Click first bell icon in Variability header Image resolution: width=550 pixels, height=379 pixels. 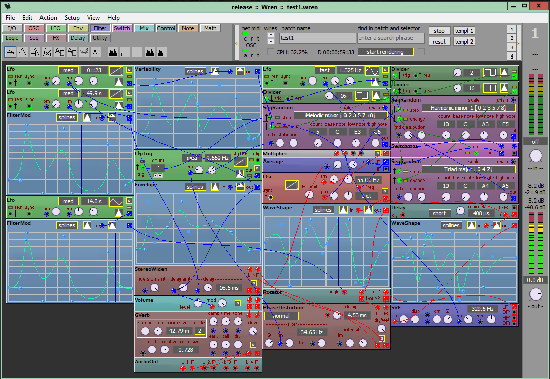tap(215, 71)
